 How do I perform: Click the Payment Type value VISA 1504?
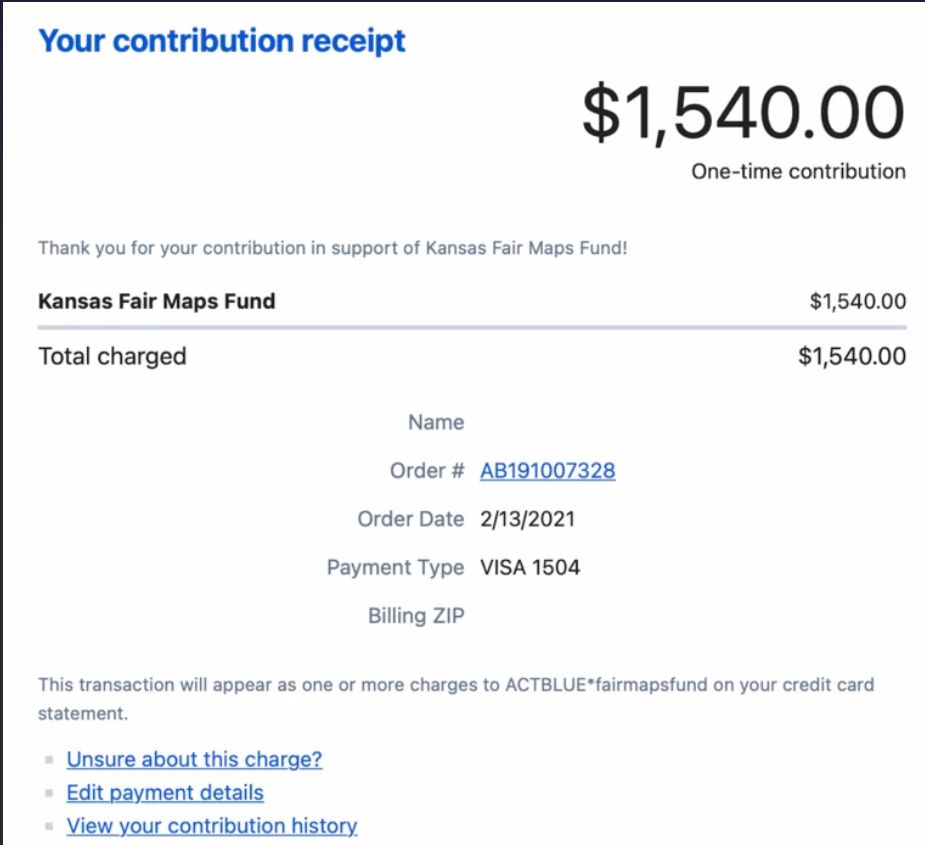click(530, 568)
